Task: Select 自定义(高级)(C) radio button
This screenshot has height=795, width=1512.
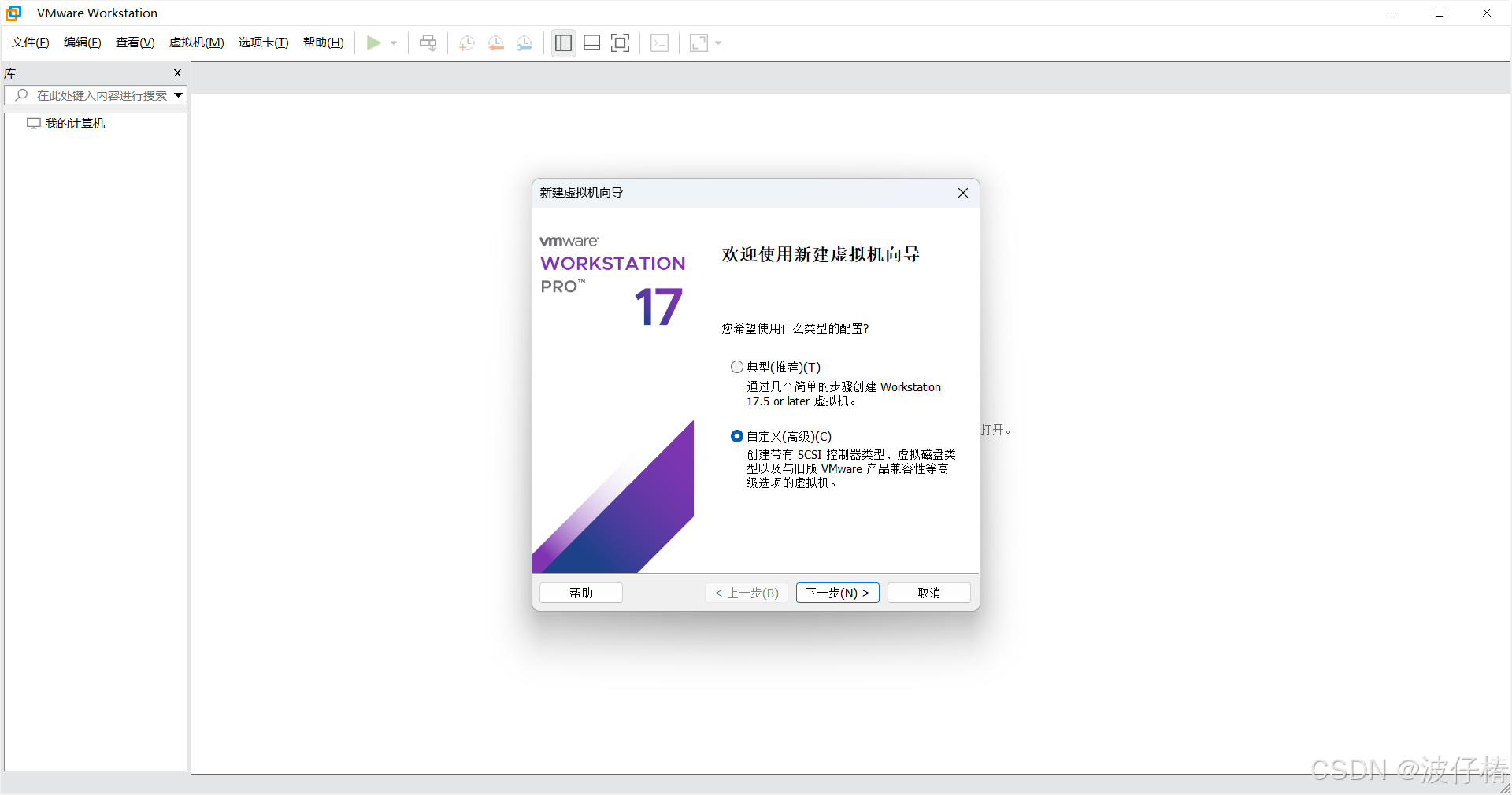Action: 736,436
